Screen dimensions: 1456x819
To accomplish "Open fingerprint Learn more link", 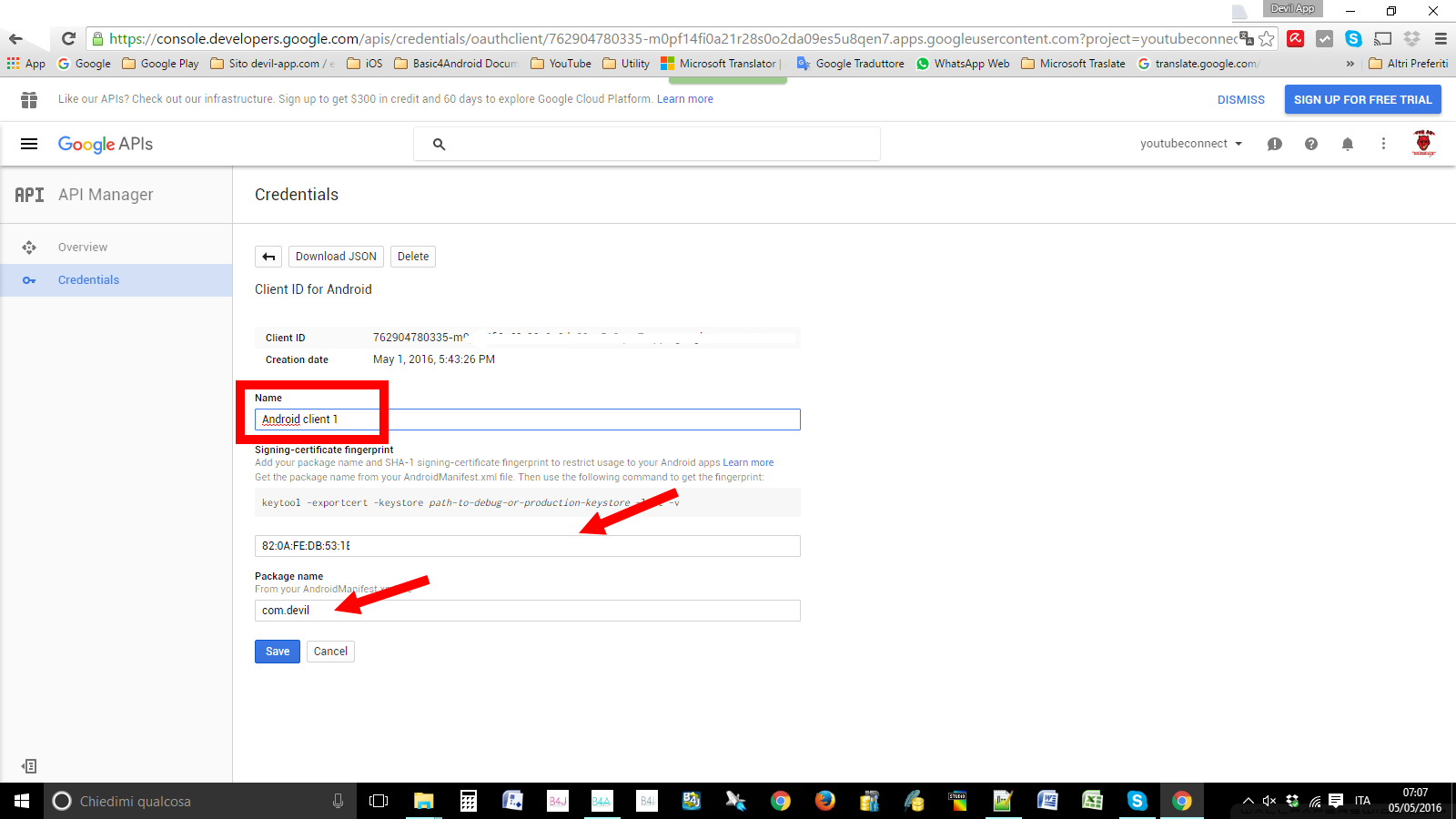I will click(x=748, y=462).
